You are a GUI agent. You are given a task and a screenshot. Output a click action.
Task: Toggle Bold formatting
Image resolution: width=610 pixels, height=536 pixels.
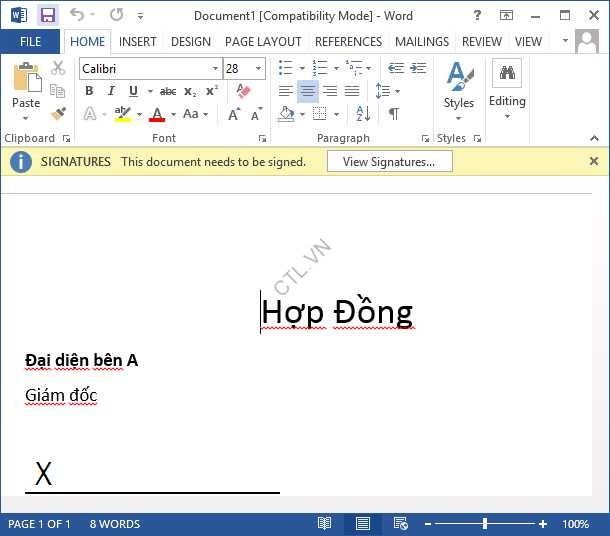coord(89,91)
